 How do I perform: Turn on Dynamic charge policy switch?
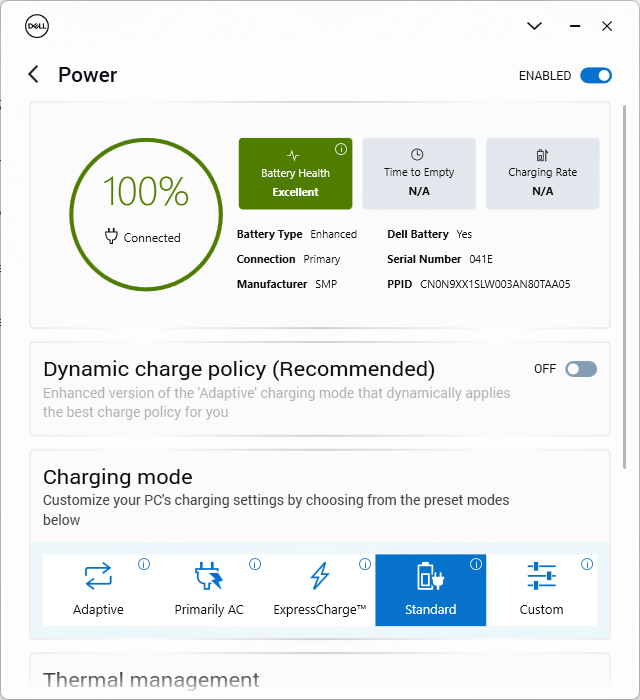click(581, 369)
